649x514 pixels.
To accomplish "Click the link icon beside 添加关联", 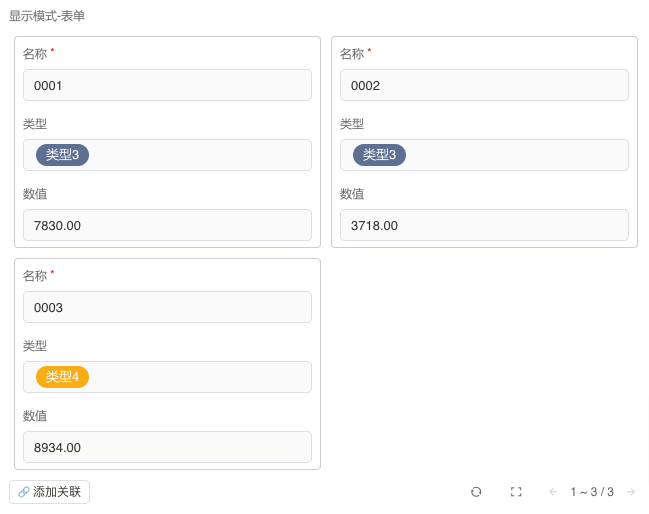I will pyautogui.click(x=24, y=492).
